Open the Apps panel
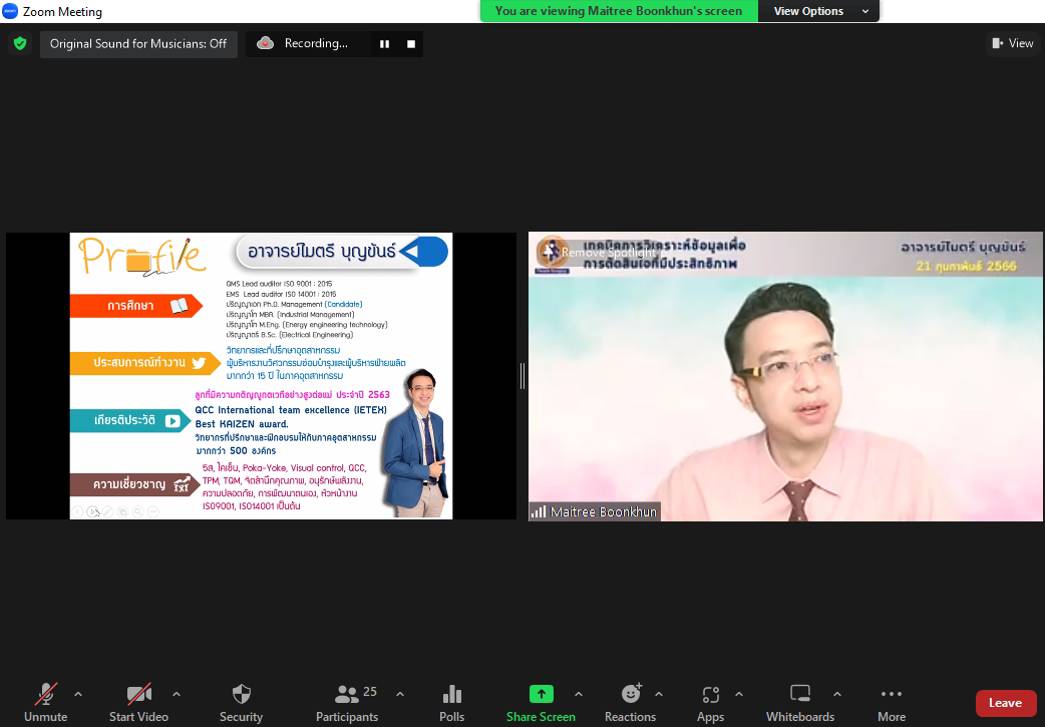 click(710, 702)
